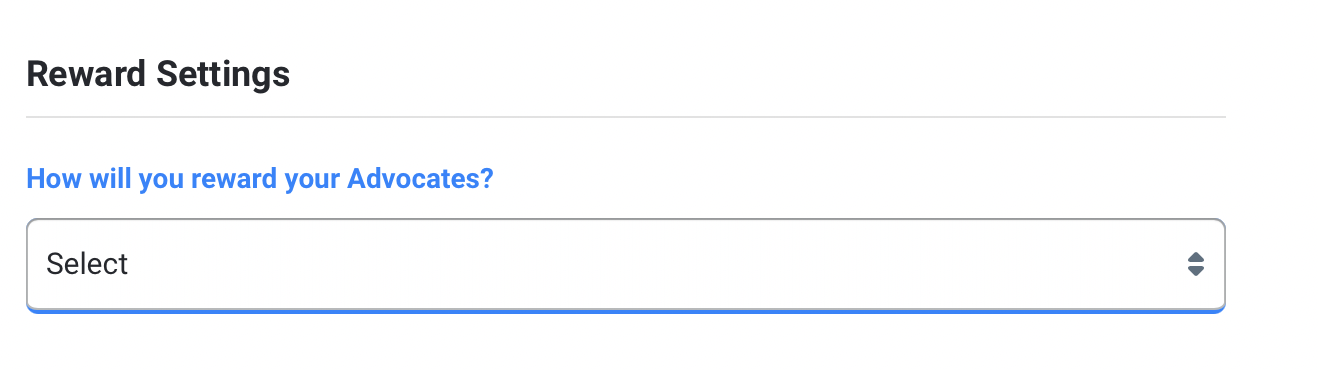Click the grey divider under Reward Settings
The image size is (1318, 370).
coord(625,117)
